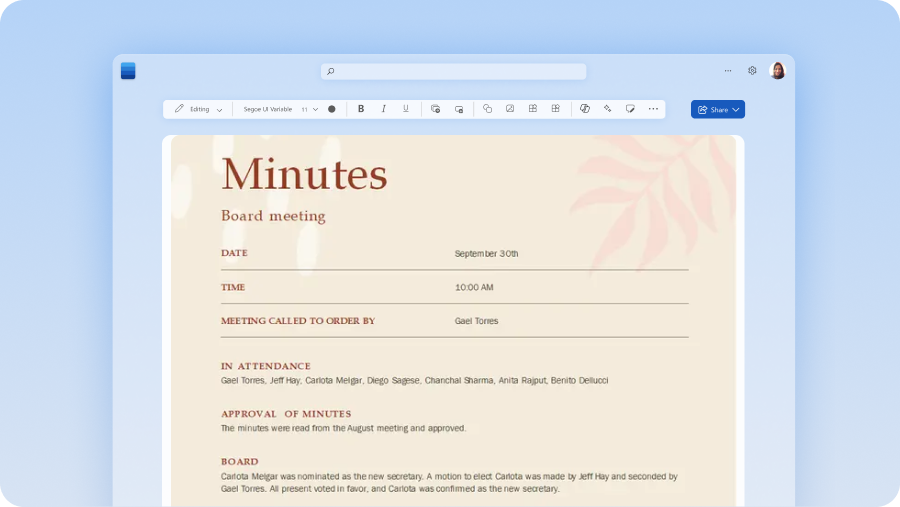
Task: Expand the font size dropdown
Action: coord(315,109)
